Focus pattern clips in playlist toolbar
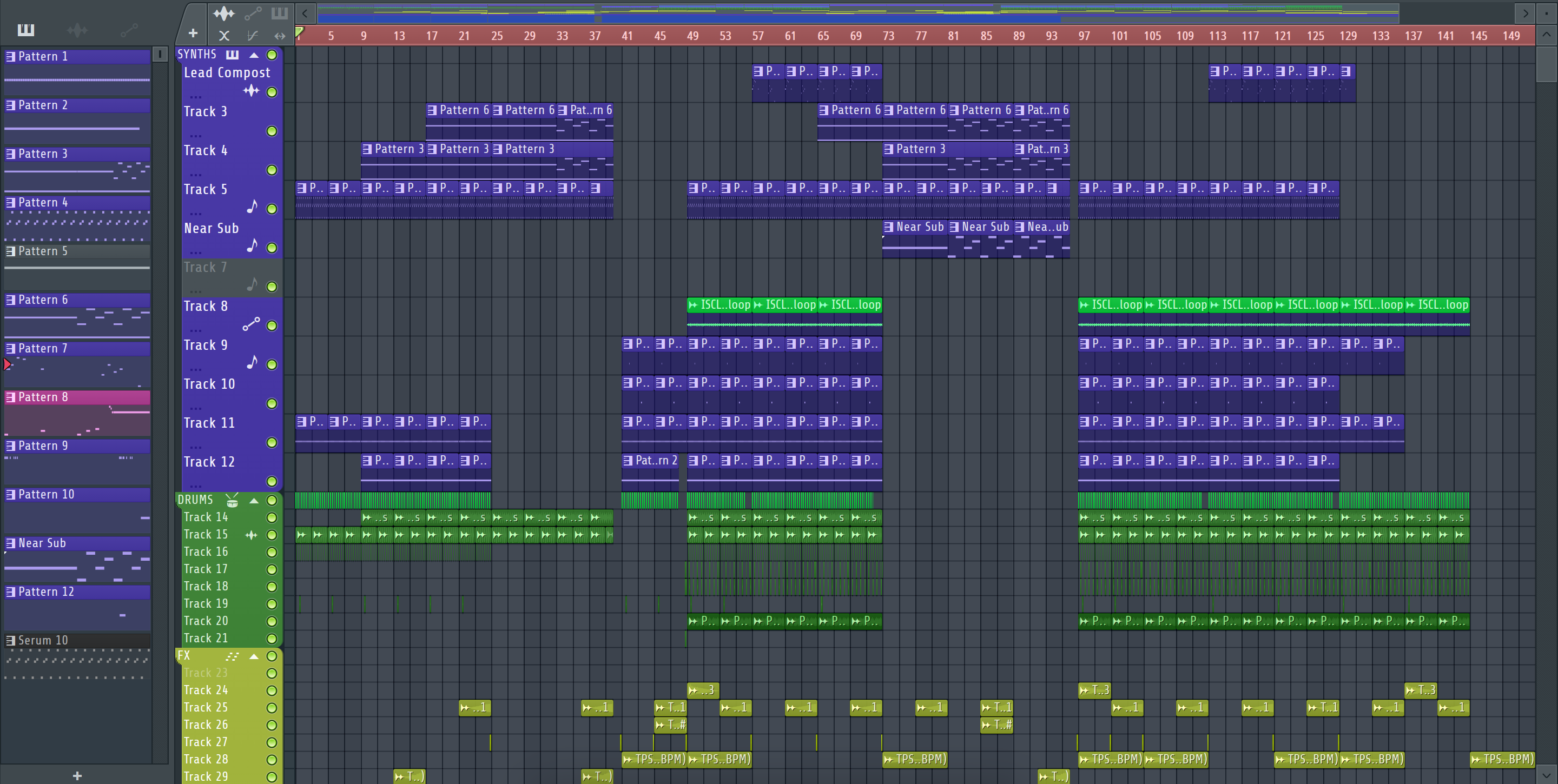 [280, 12]
